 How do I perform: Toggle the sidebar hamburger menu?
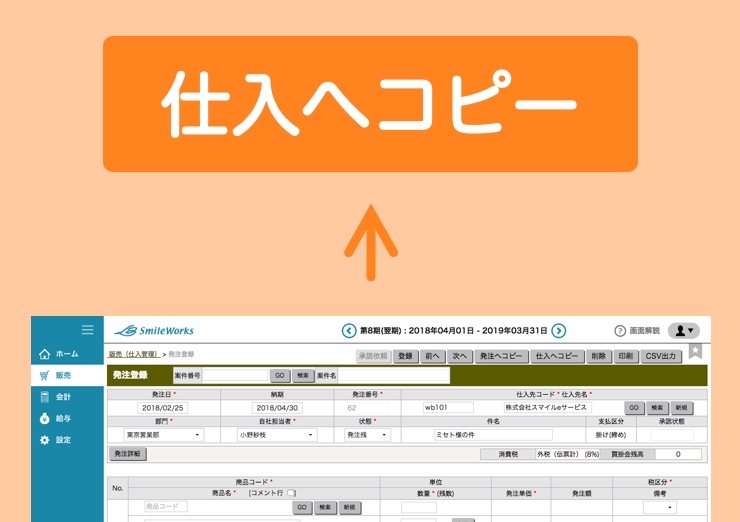87,329
